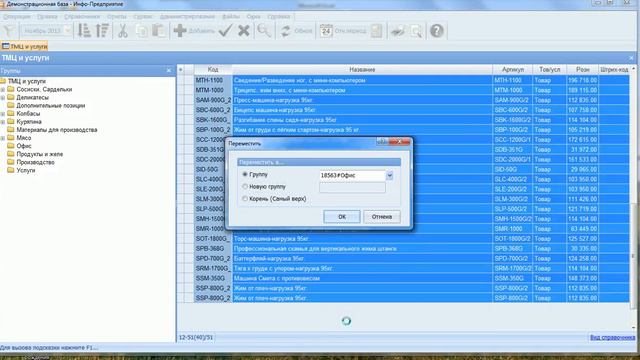Select the root ТМЦ и услуги tree node

click(27, 81)
